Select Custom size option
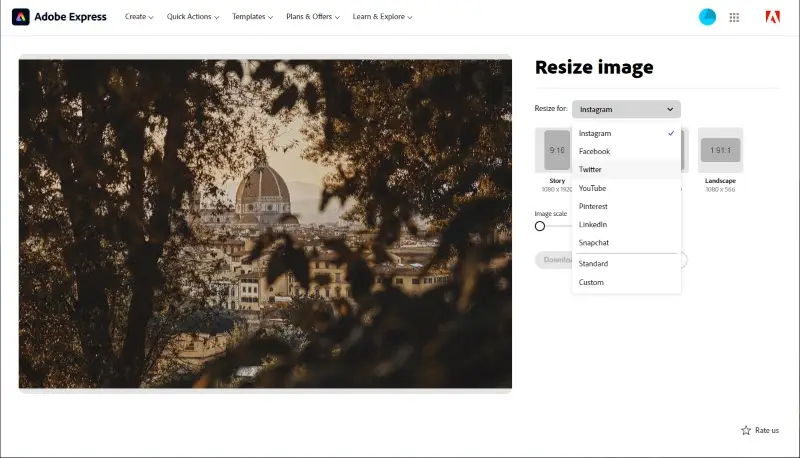This screenshot has width=800, height=458. (591, 282)
